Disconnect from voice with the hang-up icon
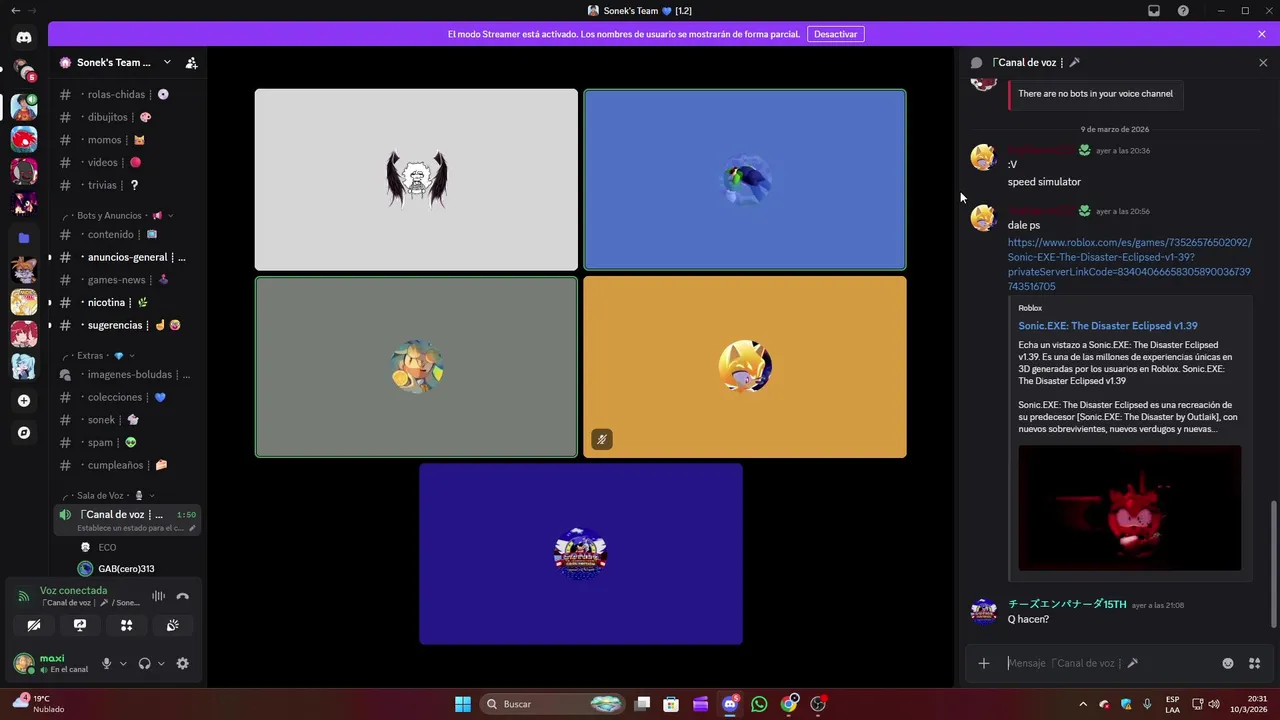1280x720 pixels. coord(182,596)
